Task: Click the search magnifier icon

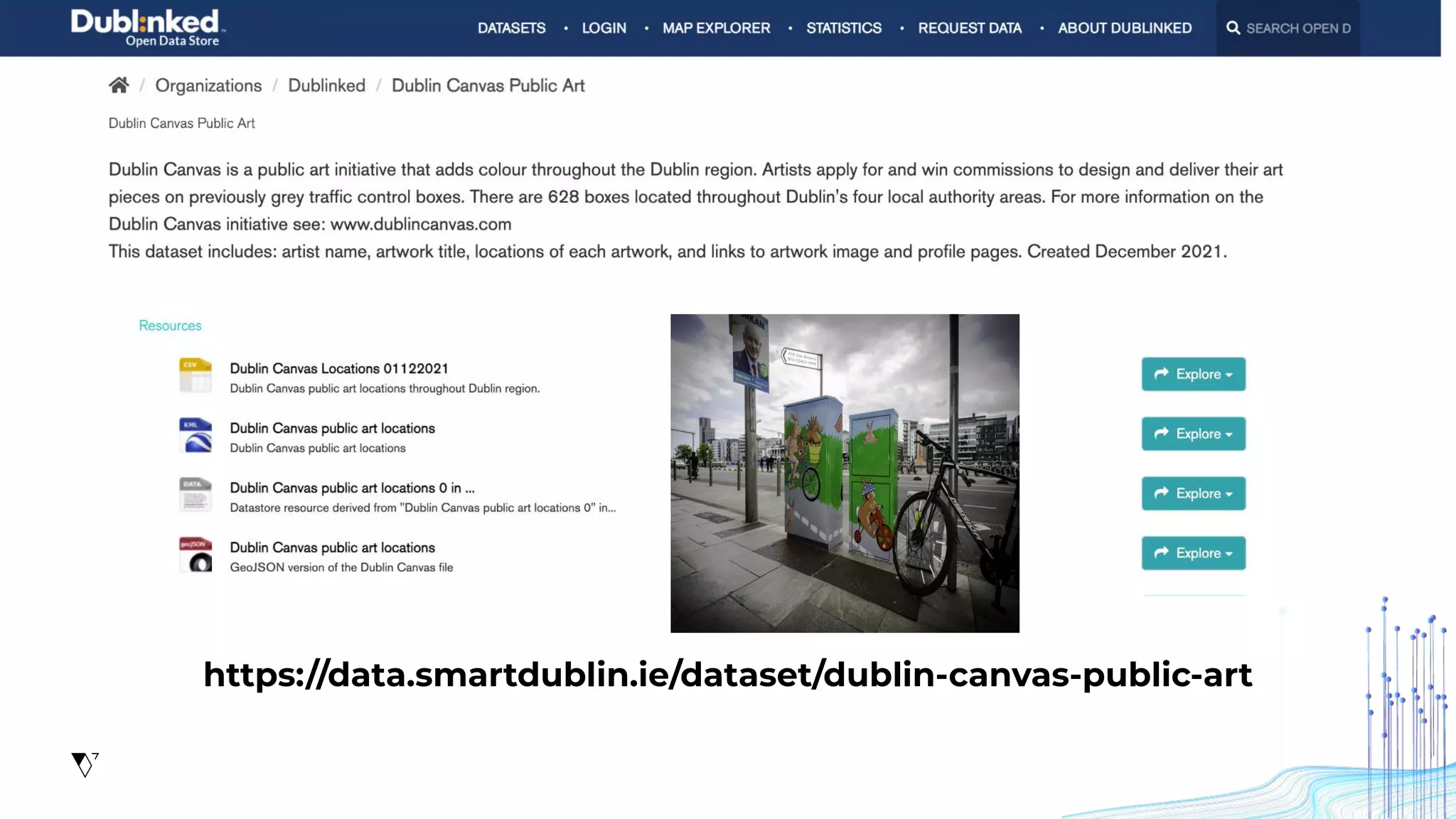Action: [x=1233, y=28]
